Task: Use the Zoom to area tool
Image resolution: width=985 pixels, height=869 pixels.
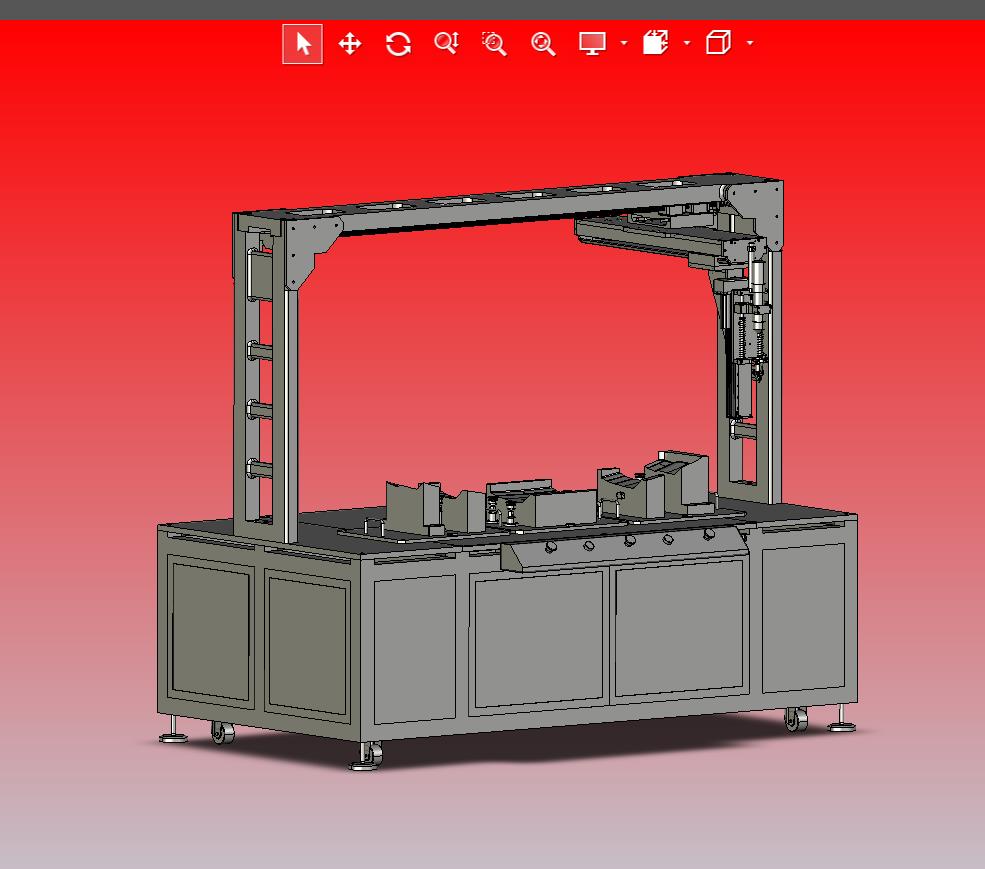Action: click(494, 44)
